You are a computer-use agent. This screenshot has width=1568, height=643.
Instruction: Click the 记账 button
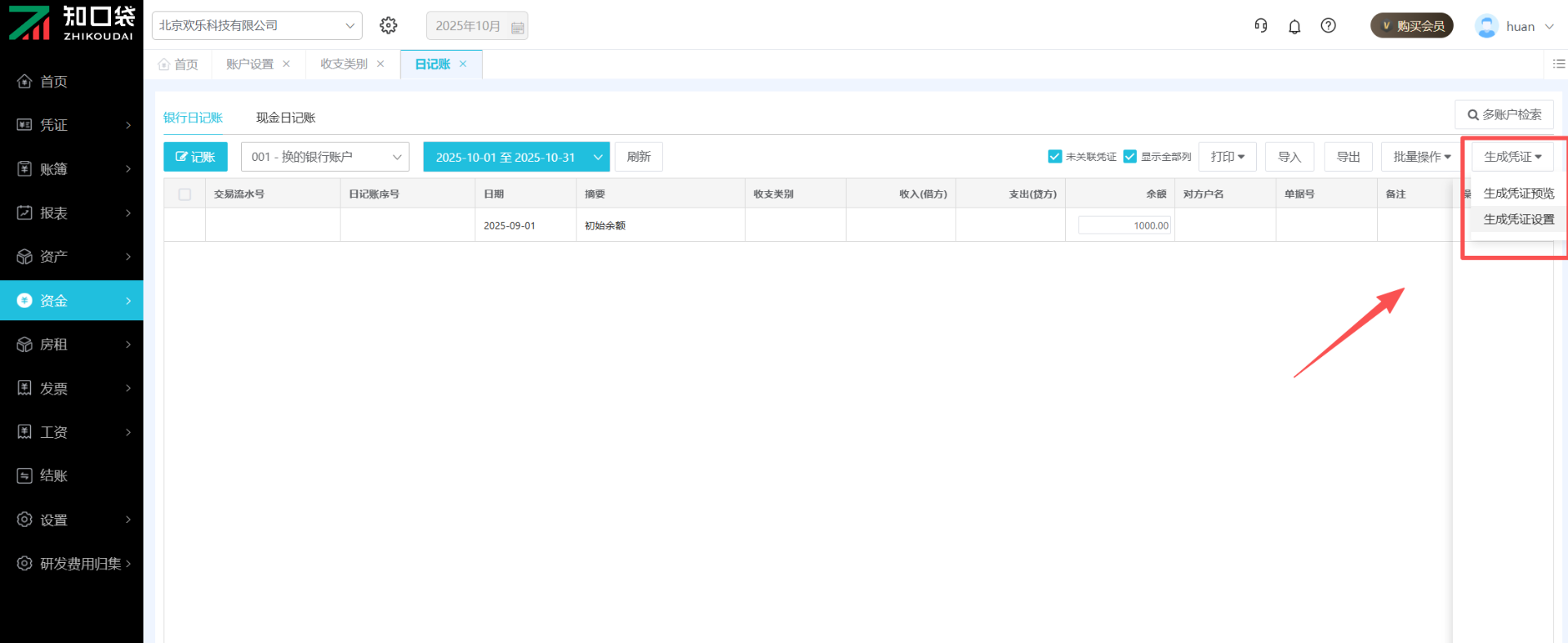tap(195, 157)
